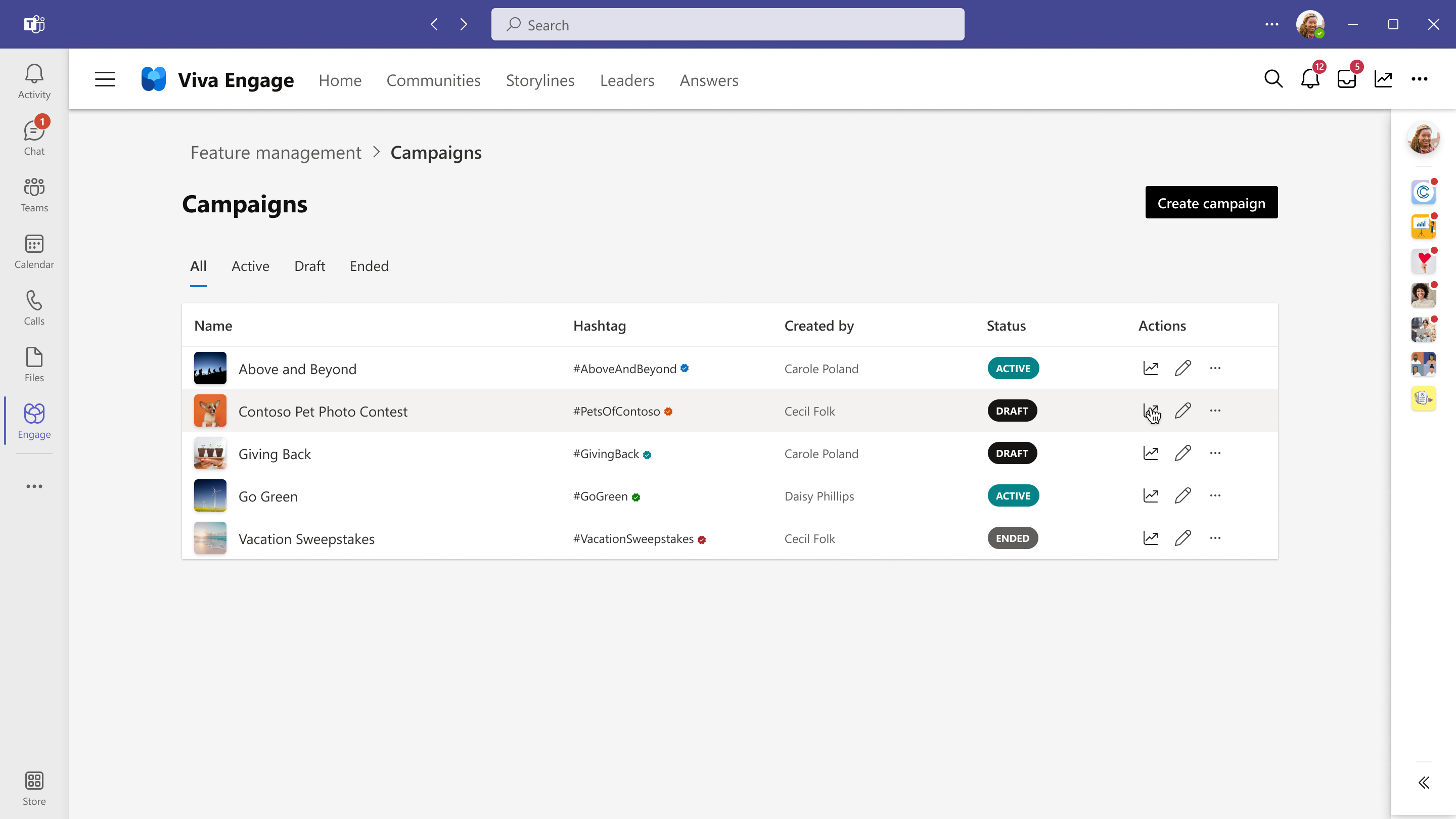Open more options for Giving Back campaign
Screen dimensions: 1456x819
coord(1215,453)
